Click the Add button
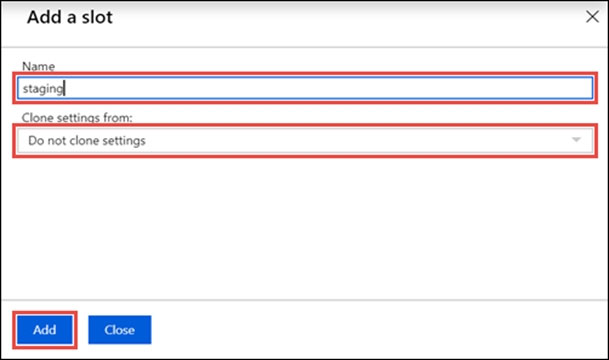 (x=45, y=330)
